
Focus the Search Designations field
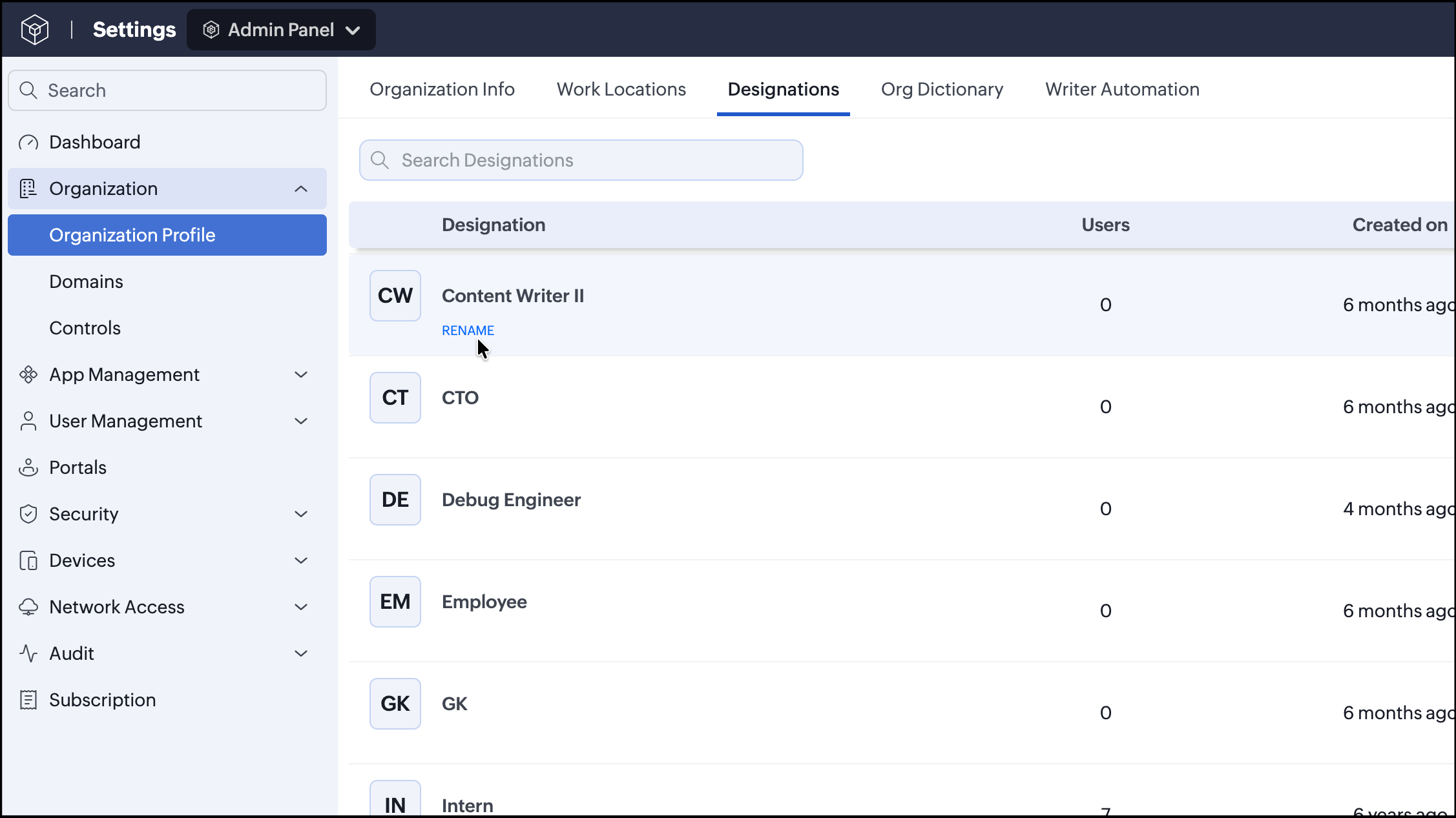tap(581, 160)
